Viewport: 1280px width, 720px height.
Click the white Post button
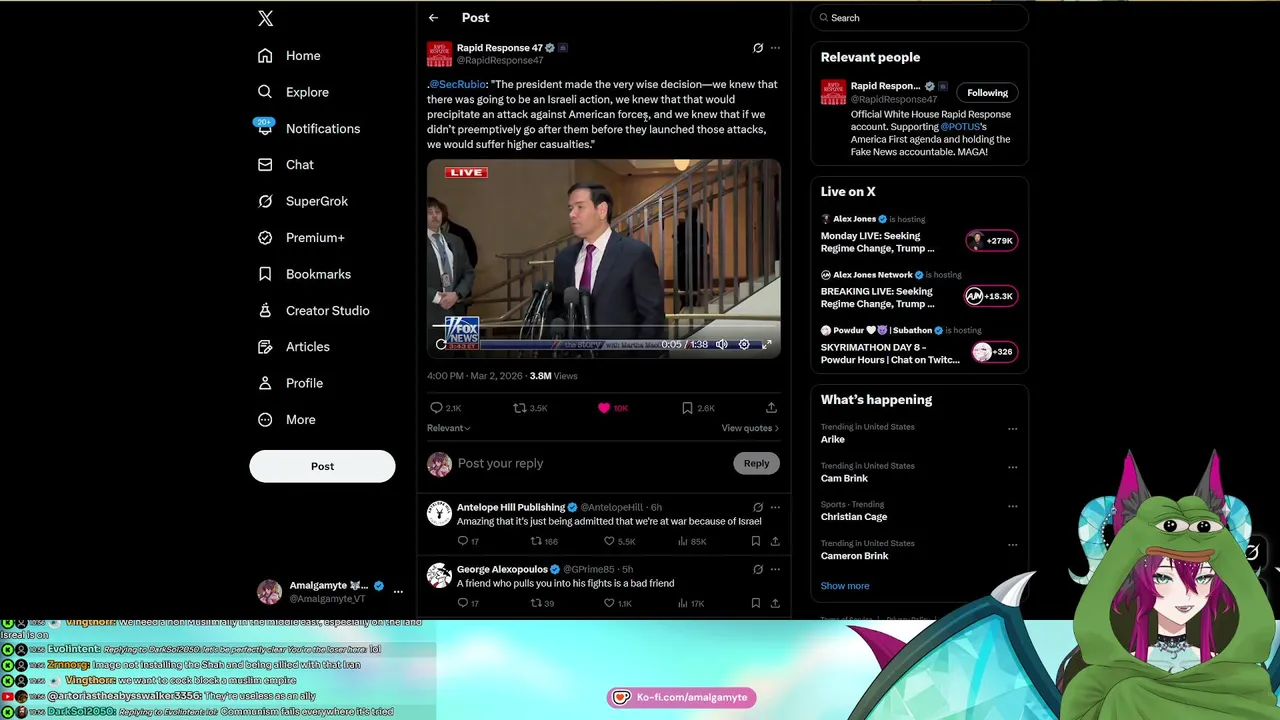point(322,466)
